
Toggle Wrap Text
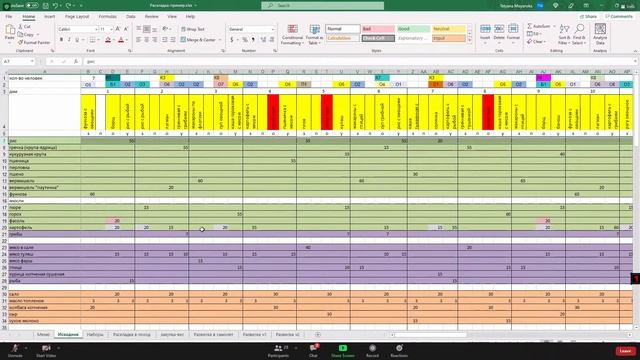tap(193, 29)
